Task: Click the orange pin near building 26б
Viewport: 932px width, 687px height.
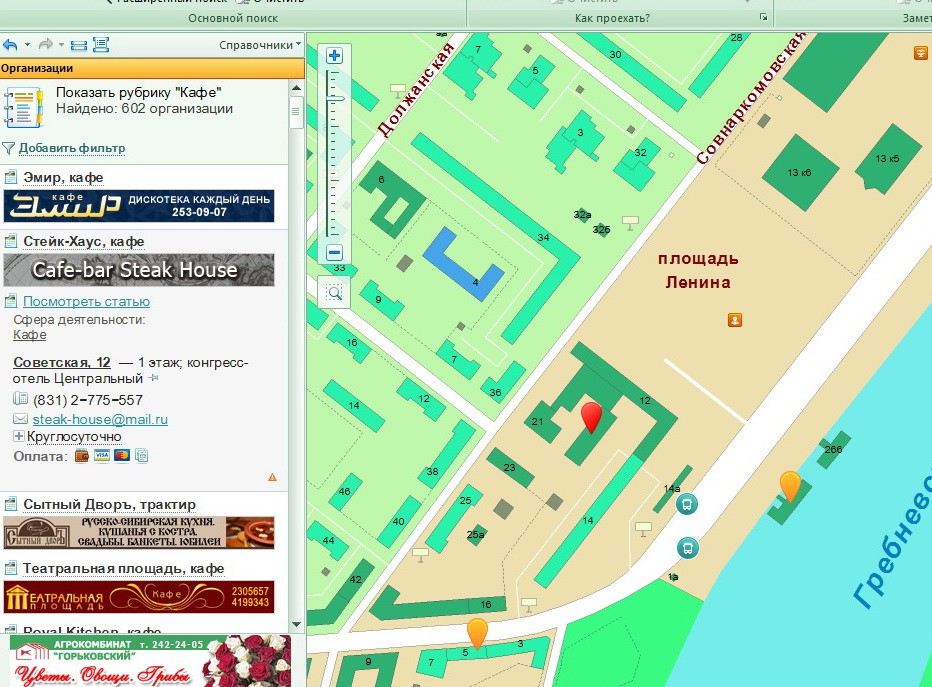Action: coord(790,487)
